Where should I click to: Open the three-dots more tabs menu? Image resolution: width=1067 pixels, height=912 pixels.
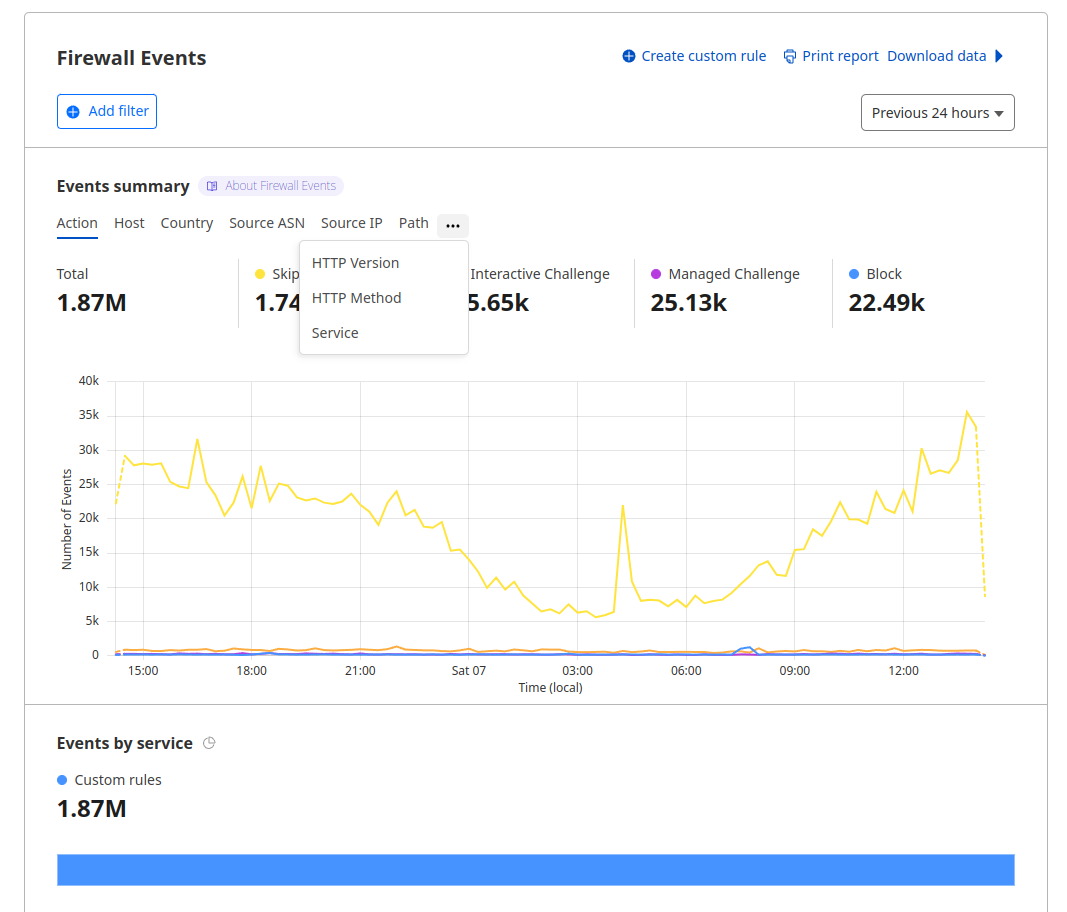click(x=452, y=225)
